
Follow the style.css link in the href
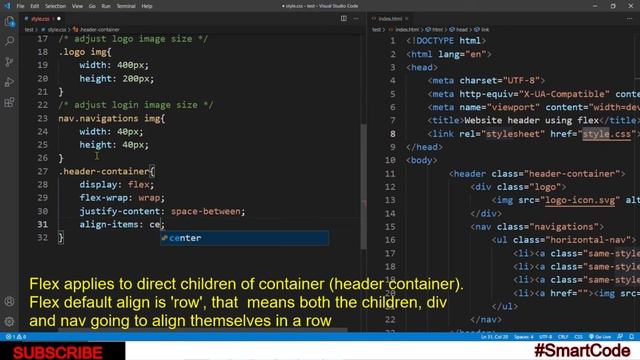coord(606,134)
